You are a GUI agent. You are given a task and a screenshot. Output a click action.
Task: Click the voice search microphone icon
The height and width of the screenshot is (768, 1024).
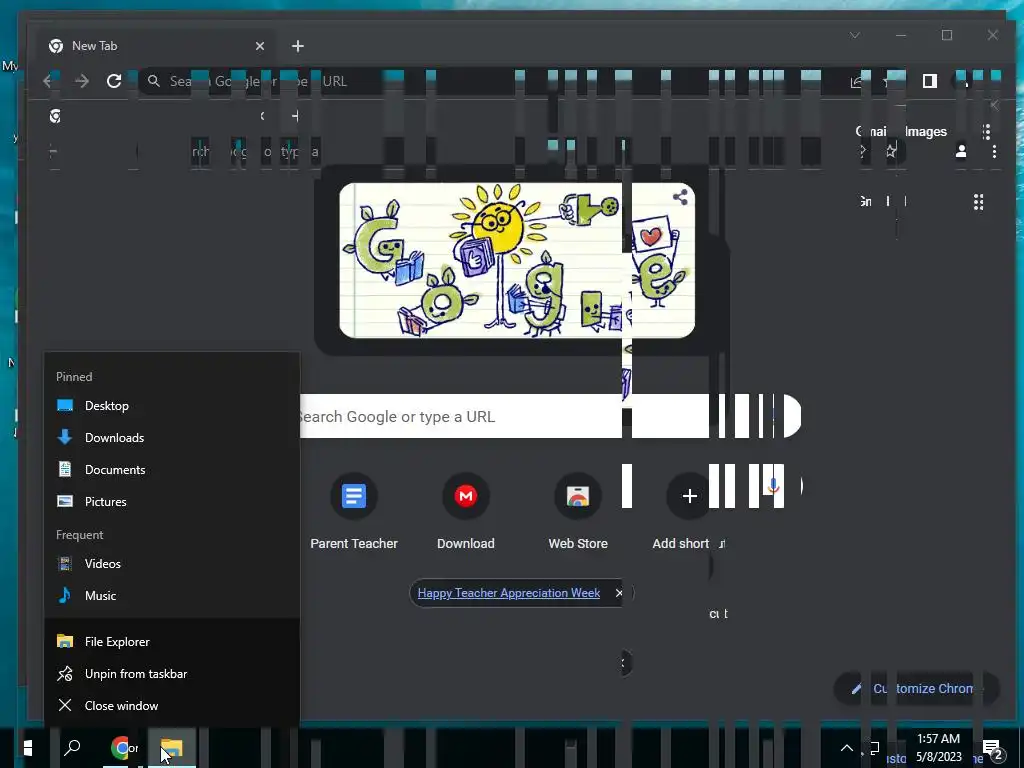point(773,487)
